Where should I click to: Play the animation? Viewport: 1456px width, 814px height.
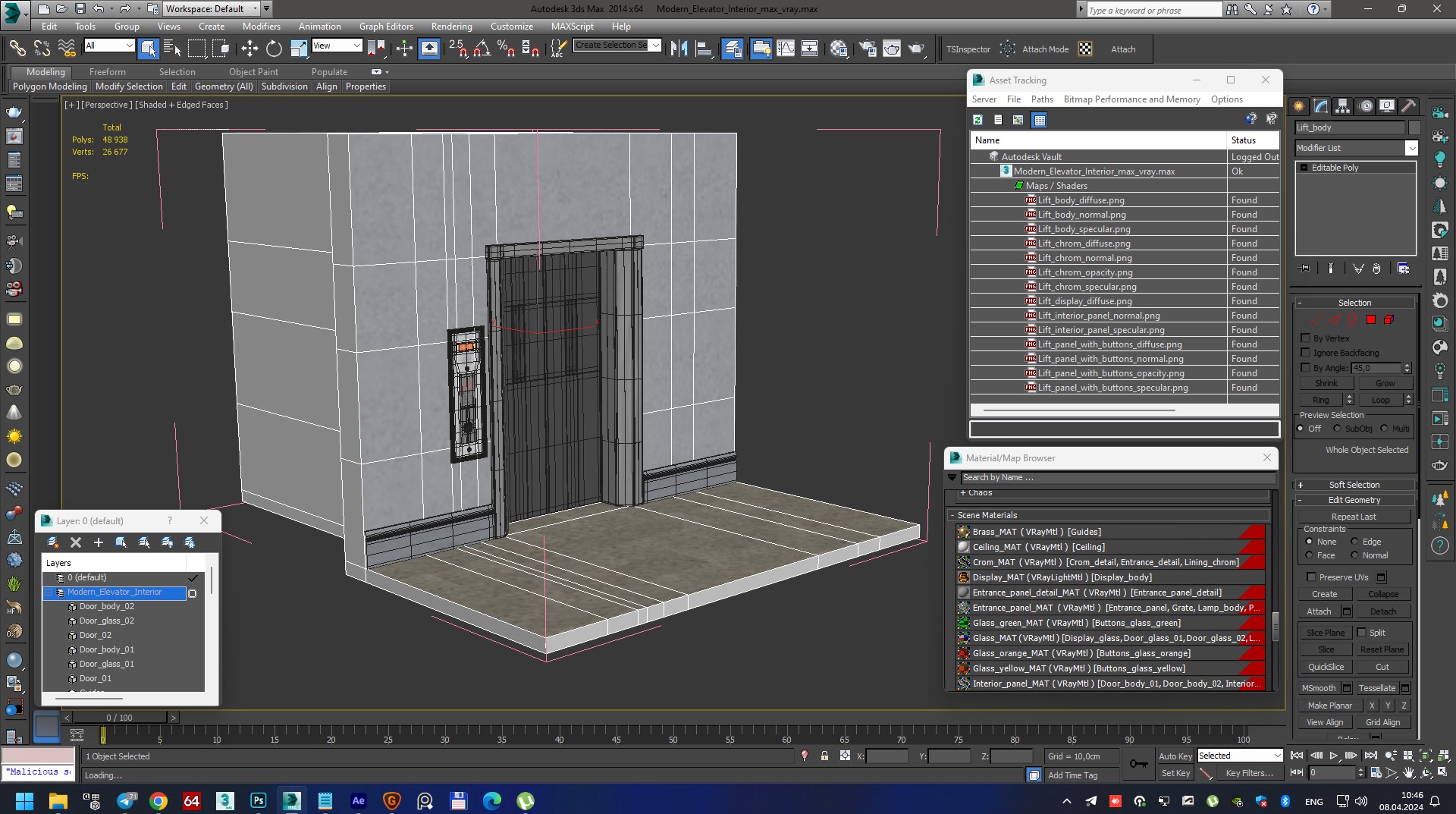[1333, 756]
